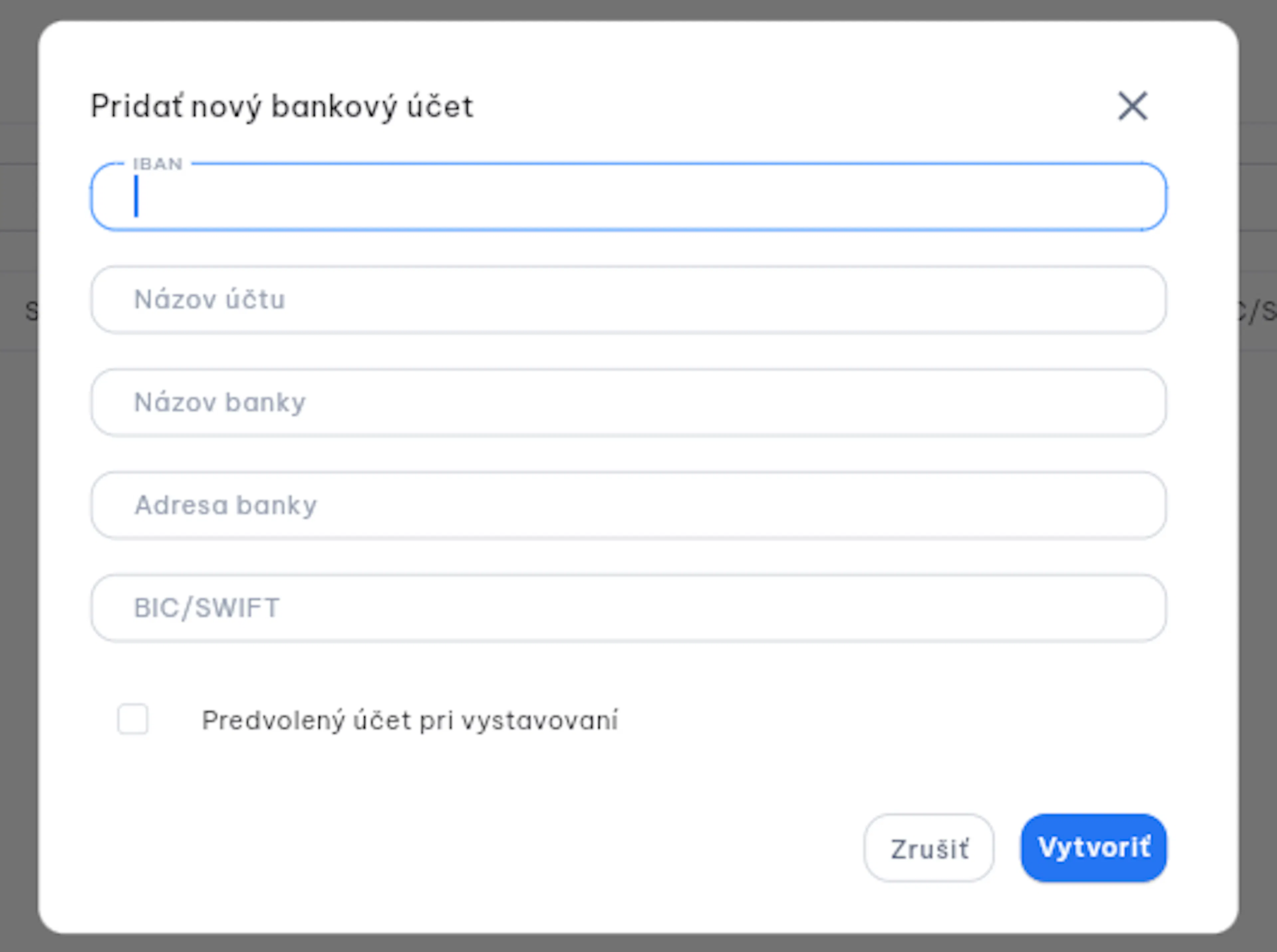Close the dialog using the X icon
The height and width of the screenshot is (952, 1277).
(1132, 106)
